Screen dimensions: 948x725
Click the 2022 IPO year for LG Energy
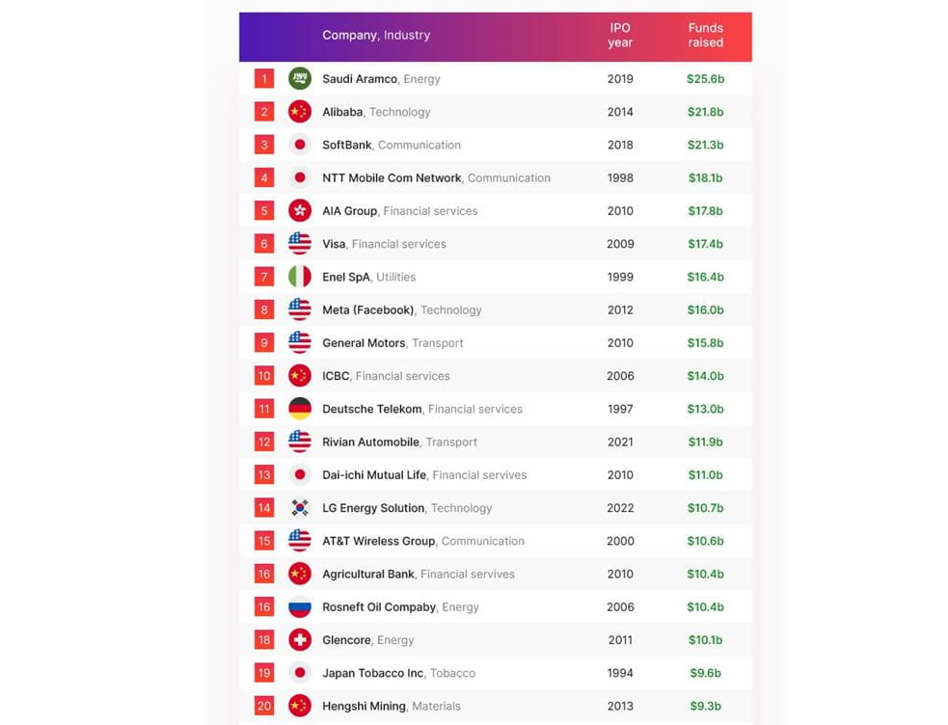click(x=620, y=508)
